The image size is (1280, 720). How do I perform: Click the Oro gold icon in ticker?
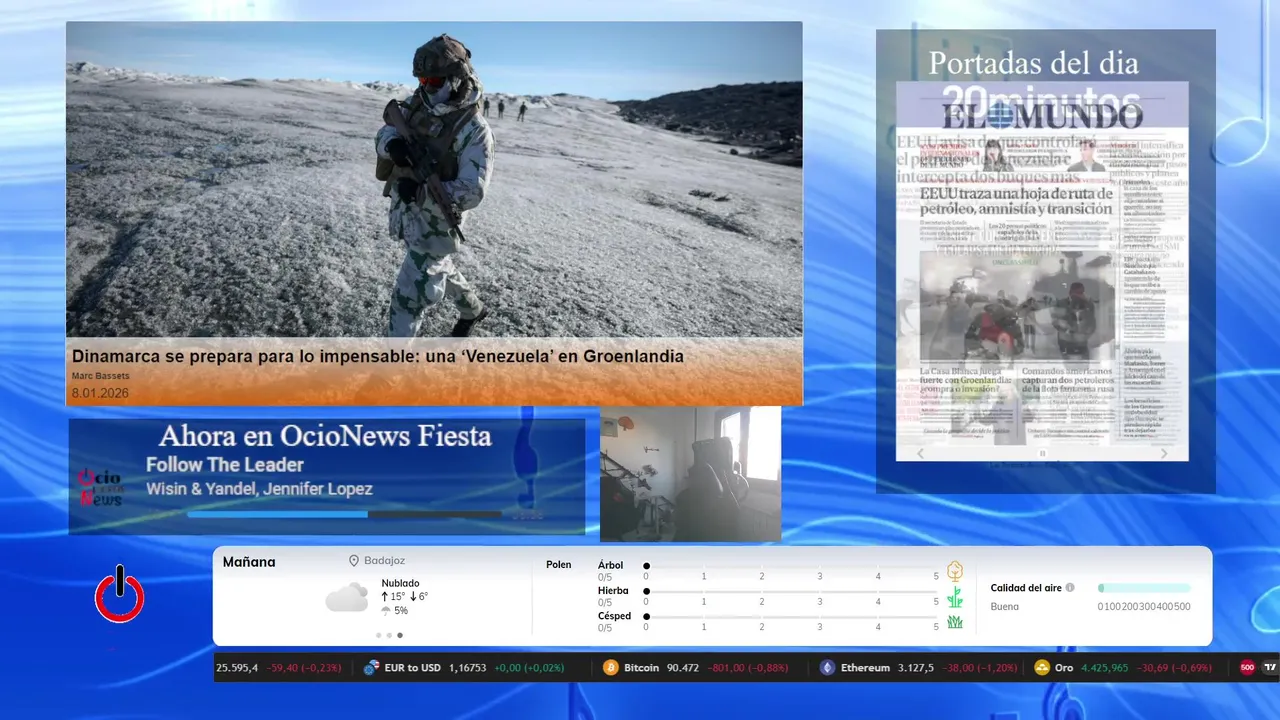point(1042,668)
